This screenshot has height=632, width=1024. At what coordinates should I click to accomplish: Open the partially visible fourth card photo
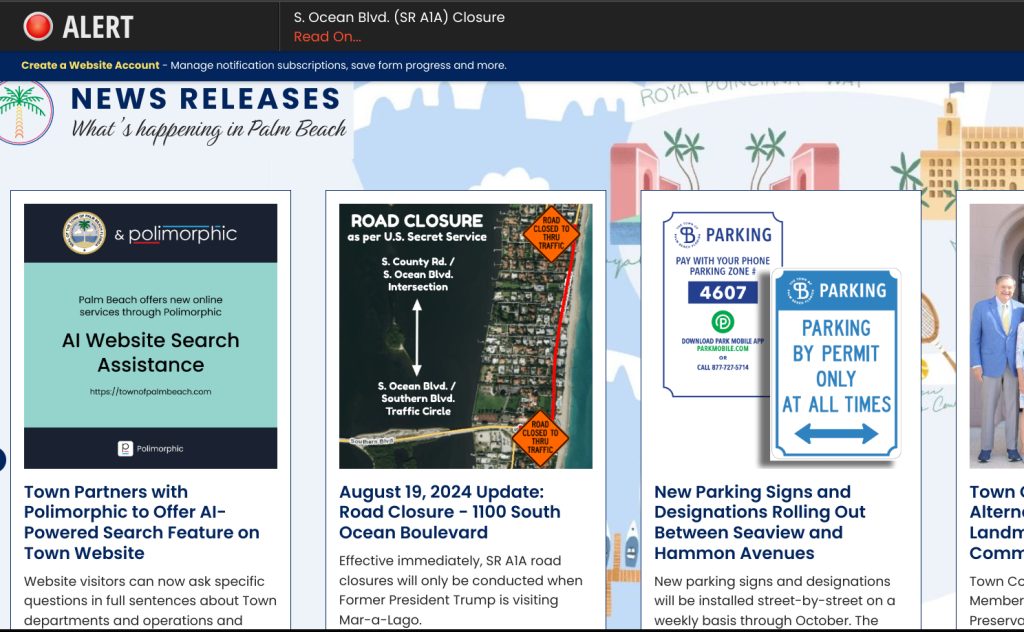coord(997,336)
